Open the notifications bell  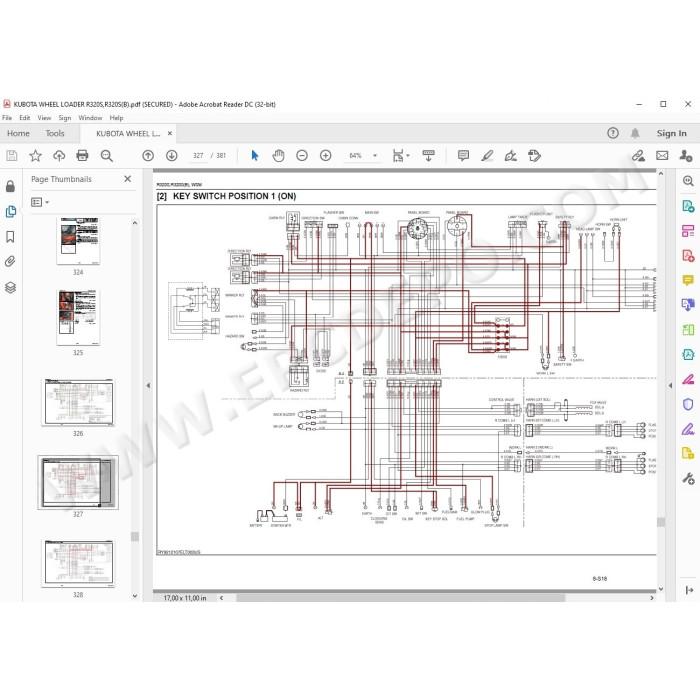click(635, 133)
